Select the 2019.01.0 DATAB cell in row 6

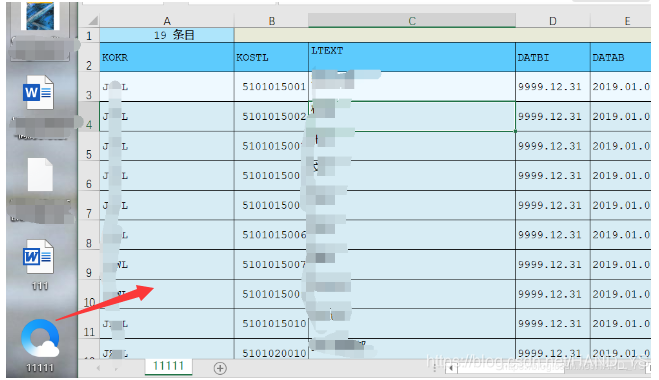[x=621, y=176]
